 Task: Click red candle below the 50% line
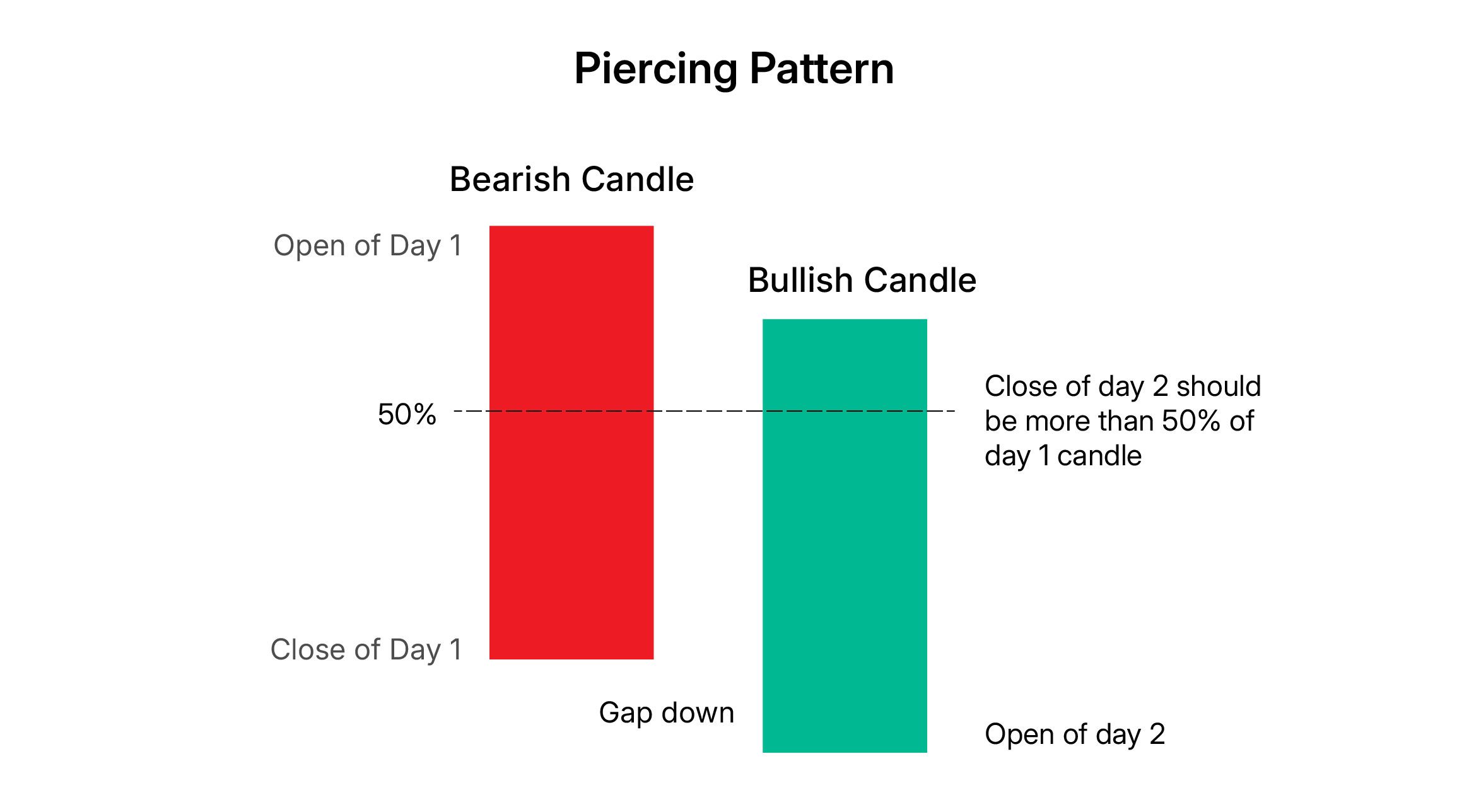(x=571, y=536)
